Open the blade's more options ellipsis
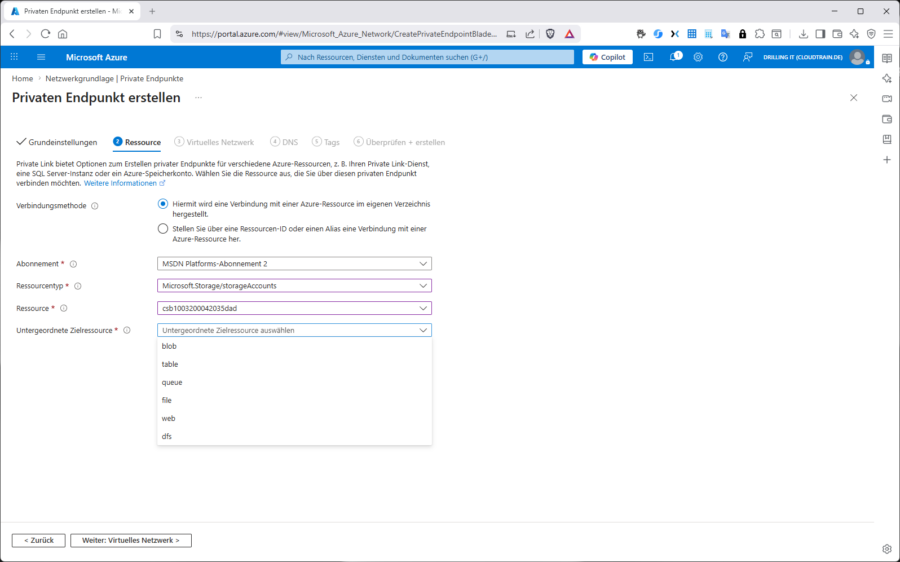Image resolution: width=900 pixels, height=562 pixels. (198, 98)
